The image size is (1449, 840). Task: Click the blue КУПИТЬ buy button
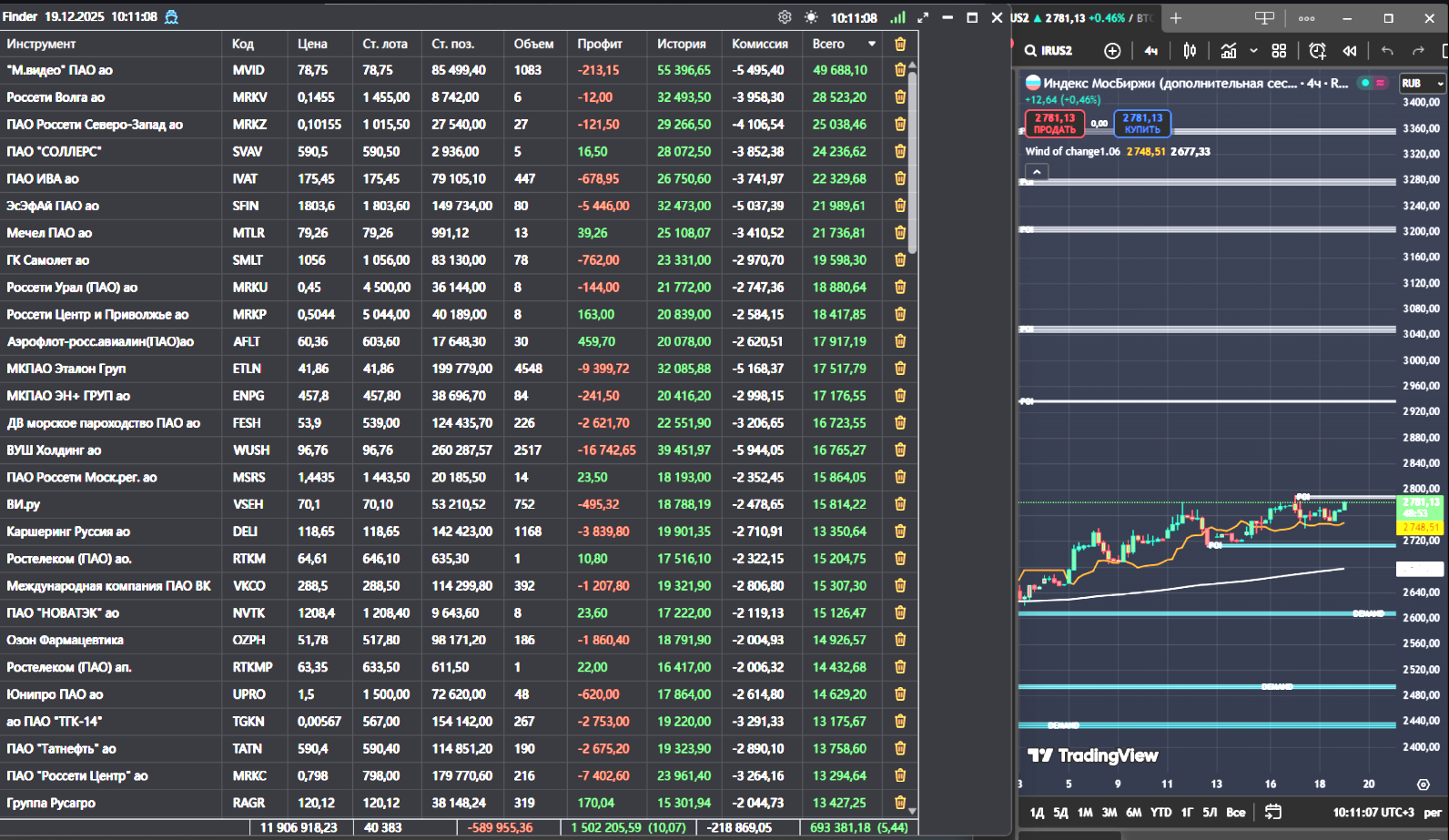pyautogui.click(x=1142, y=123)
